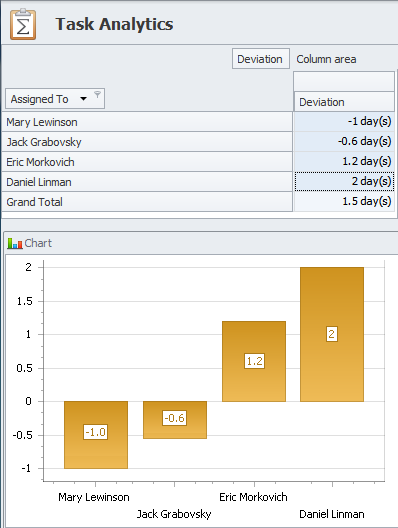The image size is (398, 528).
Task: Click the Mary Lewinson bar labeled -1.0
Action: 96,434
